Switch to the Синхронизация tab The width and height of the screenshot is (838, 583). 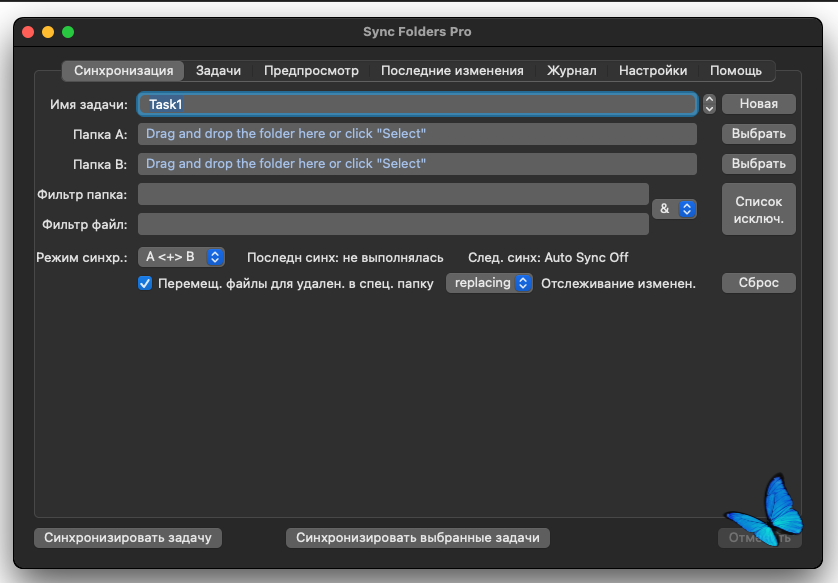coord(123,71)
